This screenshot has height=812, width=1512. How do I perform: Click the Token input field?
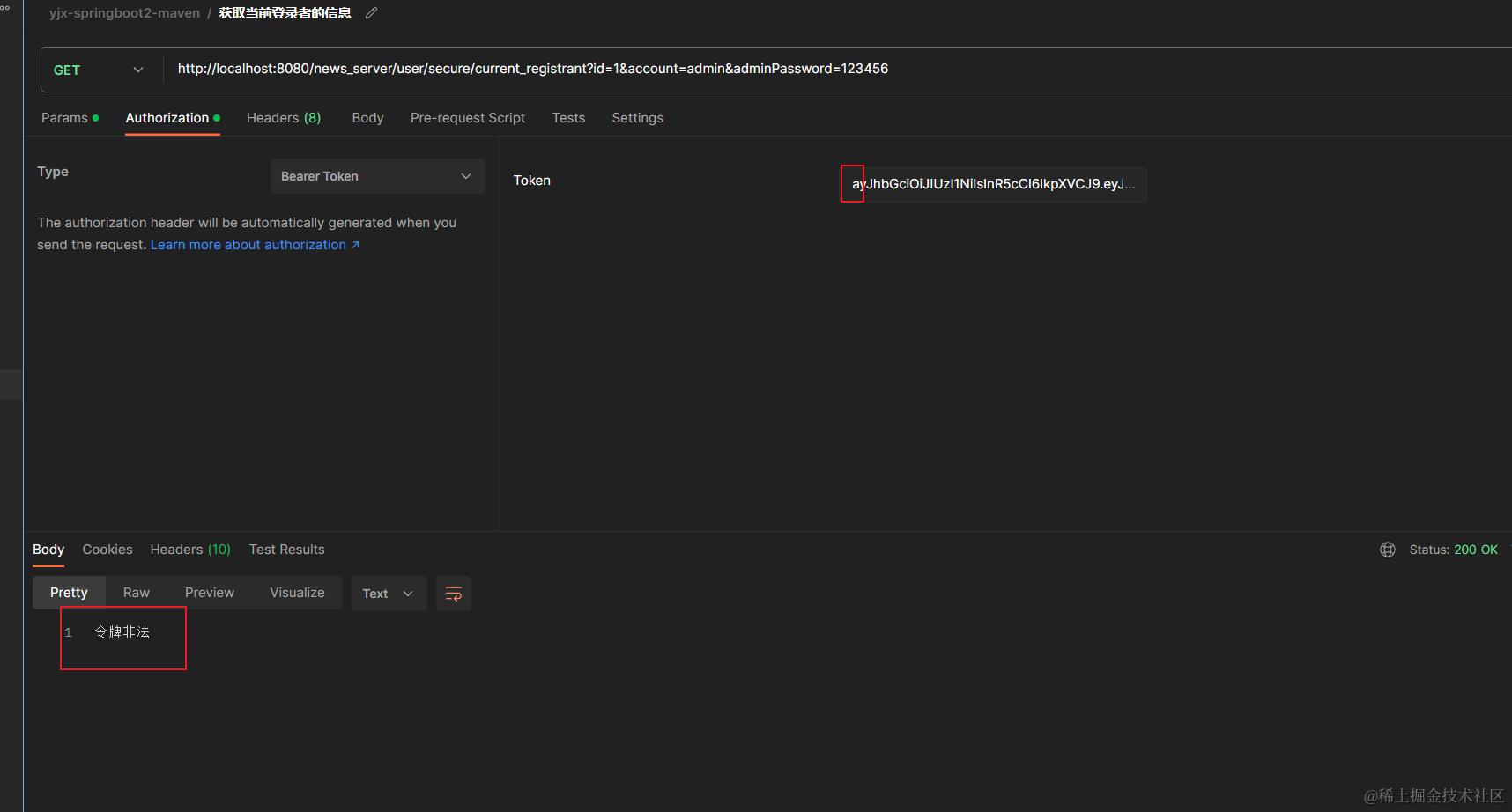coord(994,184)
